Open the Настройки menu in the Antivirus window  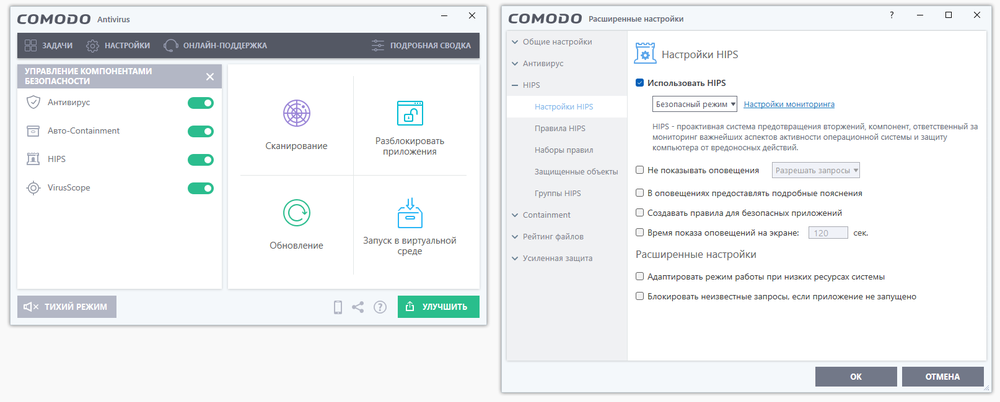119,45
